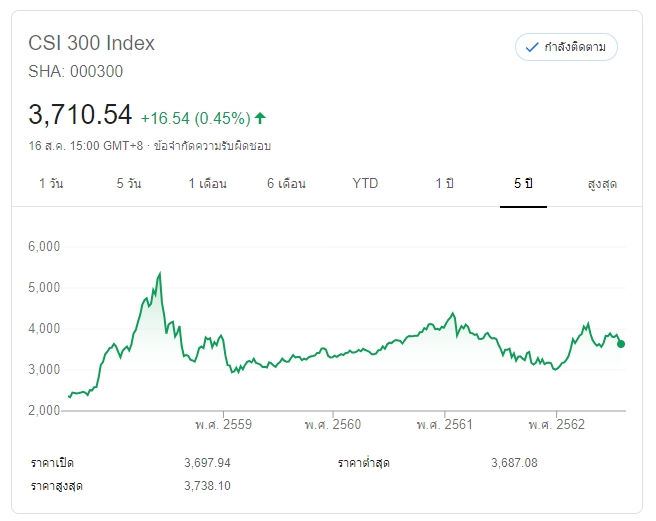Open the ข้อจำกัดความรับผิดชอบ disclaimer link
Image resolution: width=656 pixels, height=521 pixels.
[x=212, y=146]
